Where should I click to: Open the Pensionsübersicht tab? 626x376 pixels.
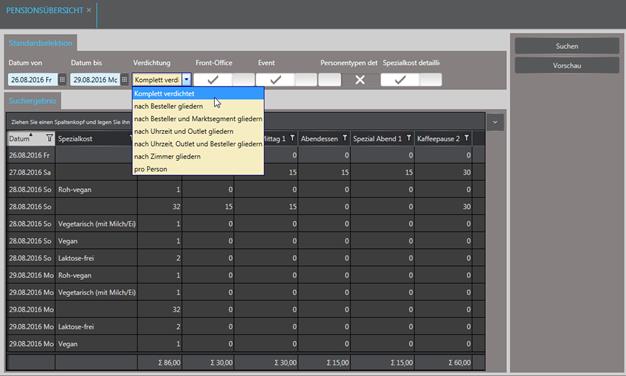pos(44,10)
